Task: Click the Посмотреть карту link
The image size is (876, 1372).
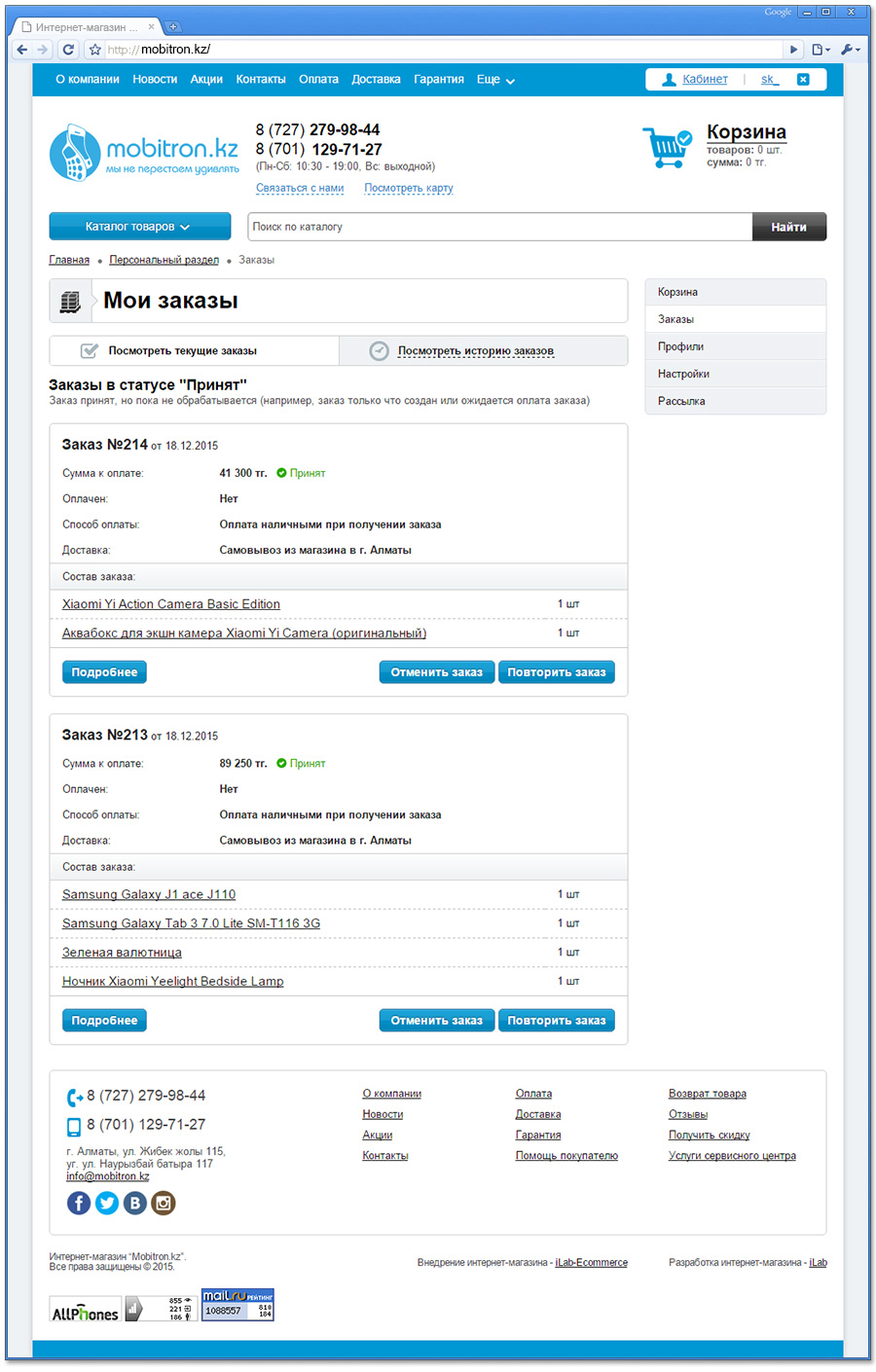Action: (x=409, y=189)
